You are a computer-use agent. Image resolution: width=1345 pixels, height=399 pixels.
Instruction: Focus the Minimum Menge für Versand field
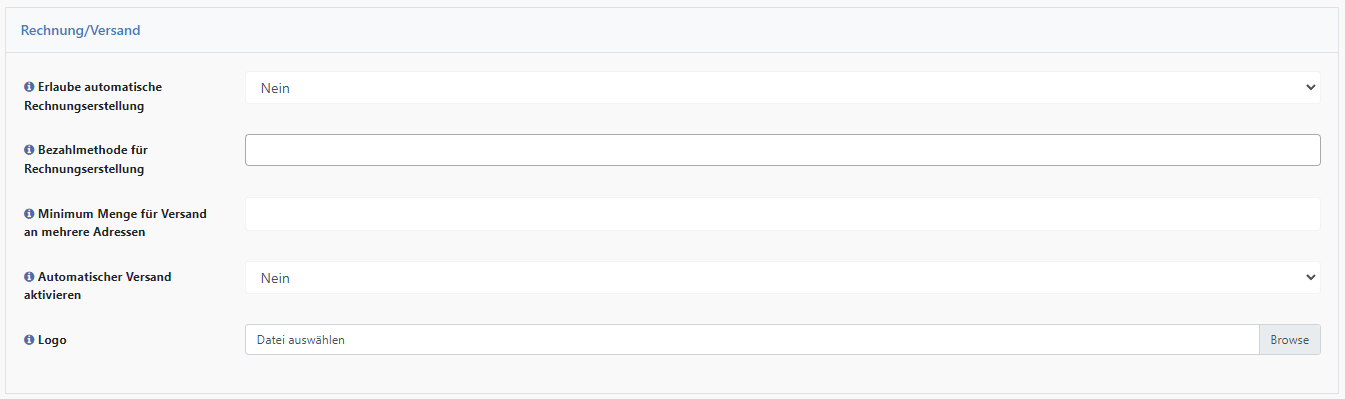(782, 214)
